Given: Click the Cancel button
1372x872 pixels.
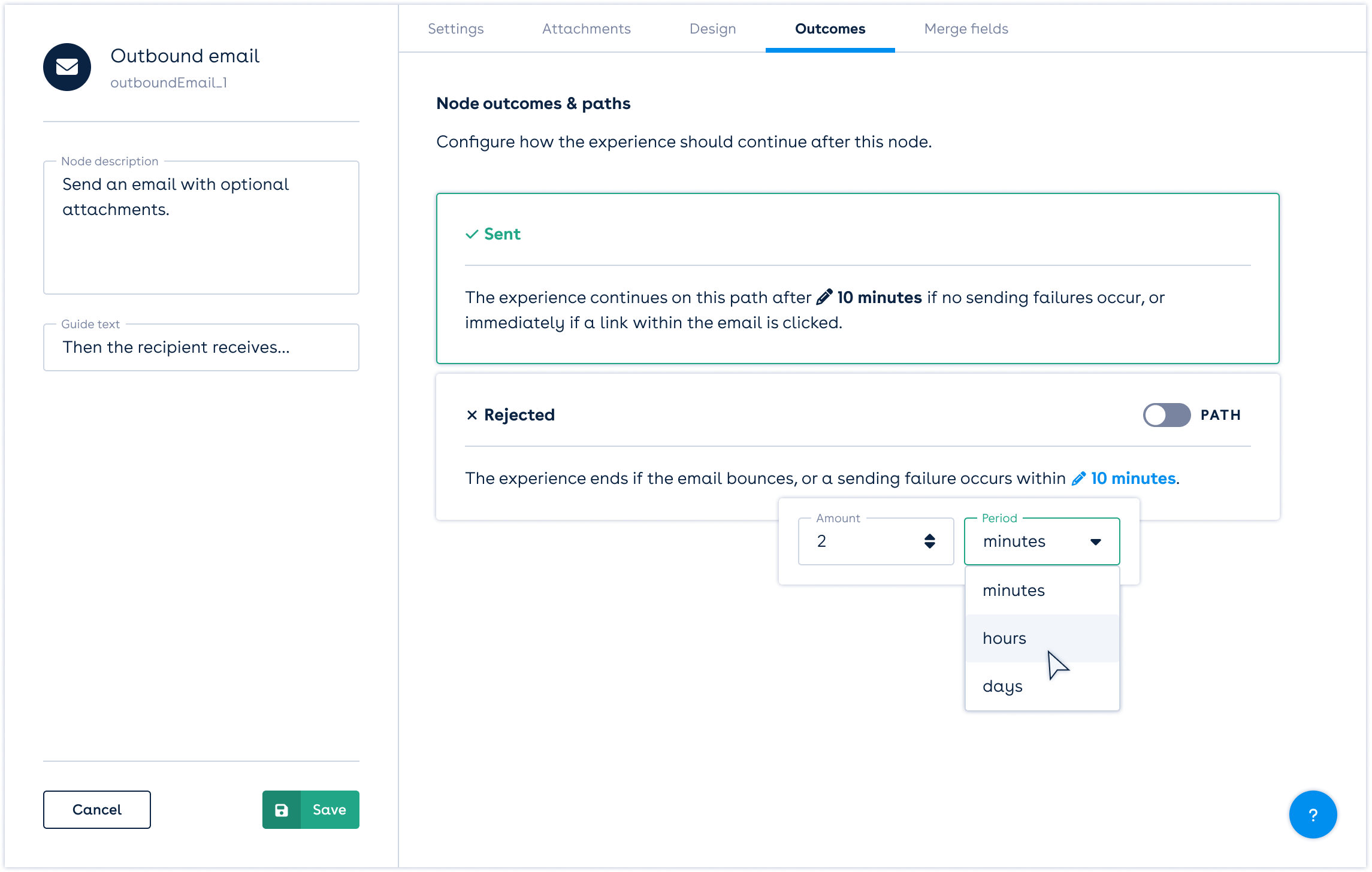Looking at the screenshot, I should 97,810.
